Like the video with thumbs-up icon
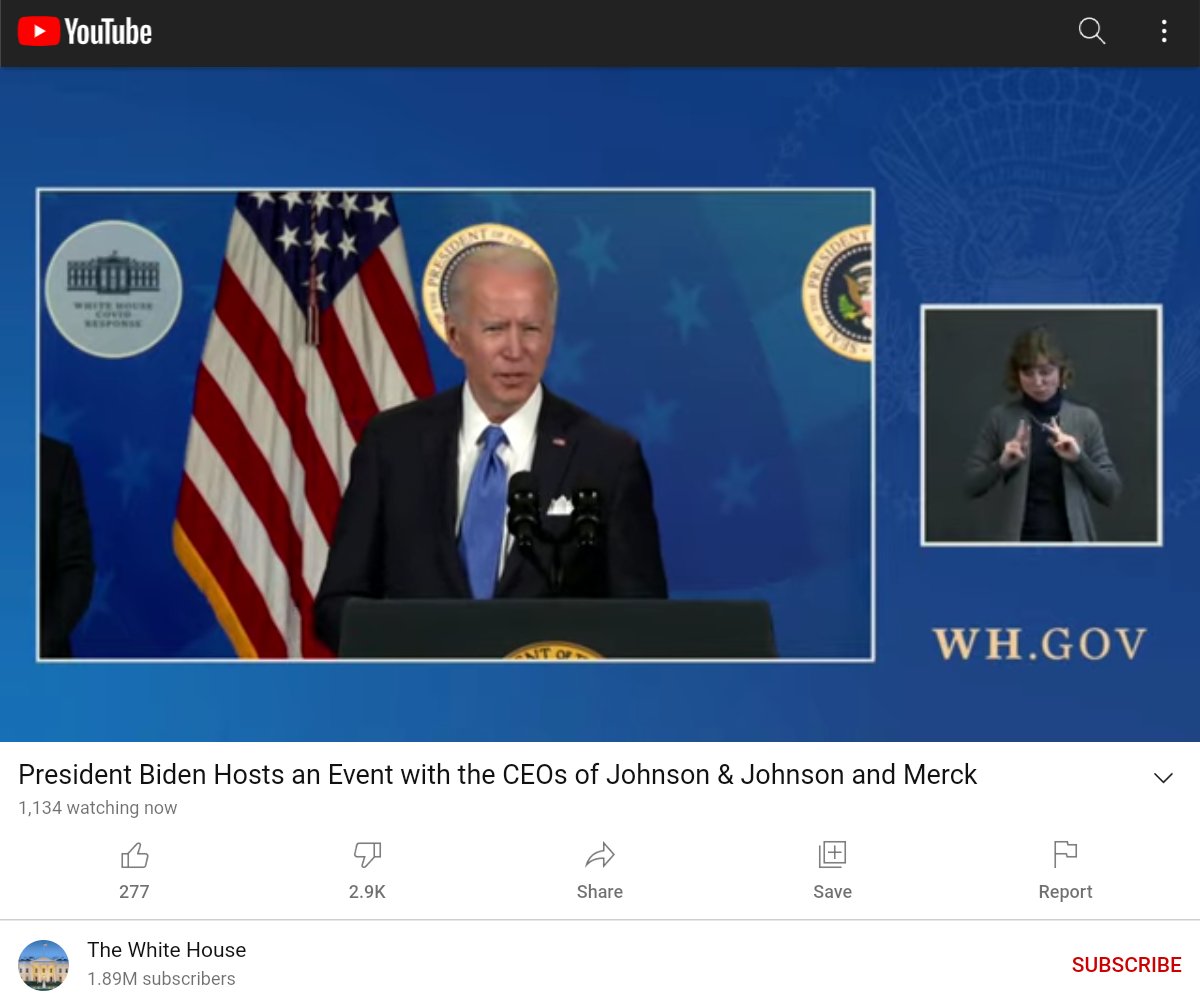 pos(134,855)
